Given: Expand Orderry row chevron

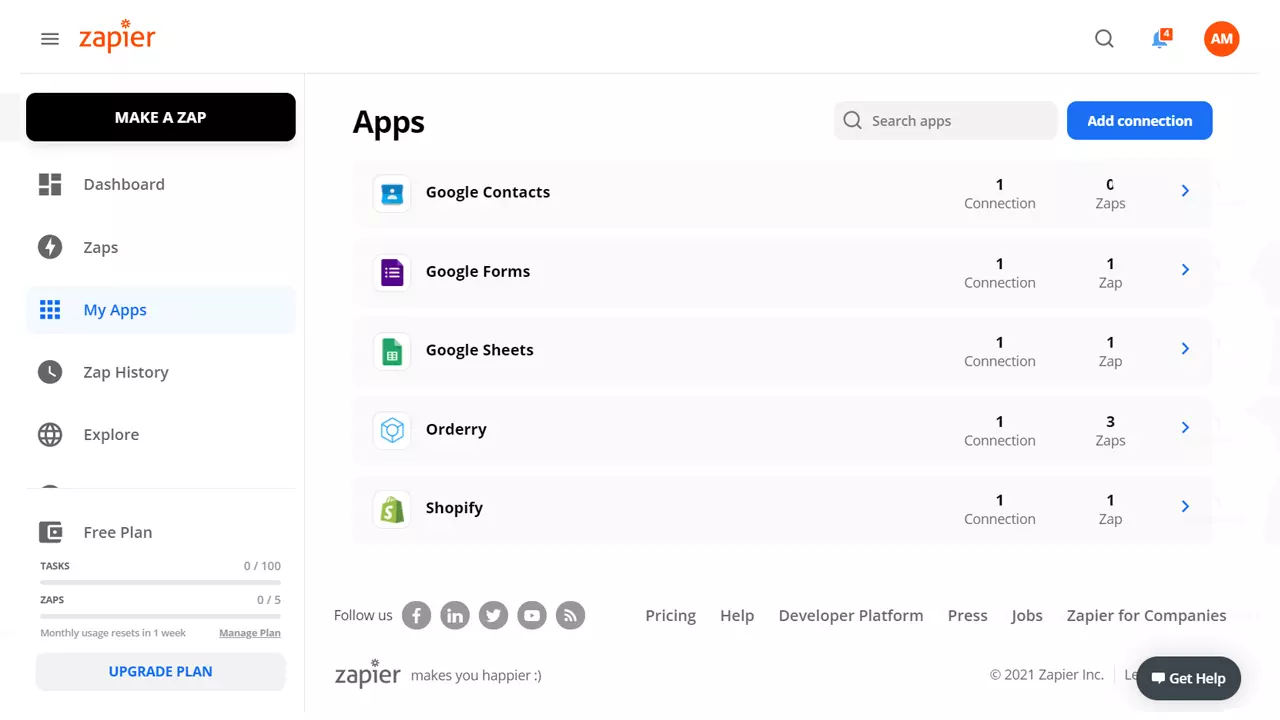Looking at the screenshot, I should [x=1185, y=428].
